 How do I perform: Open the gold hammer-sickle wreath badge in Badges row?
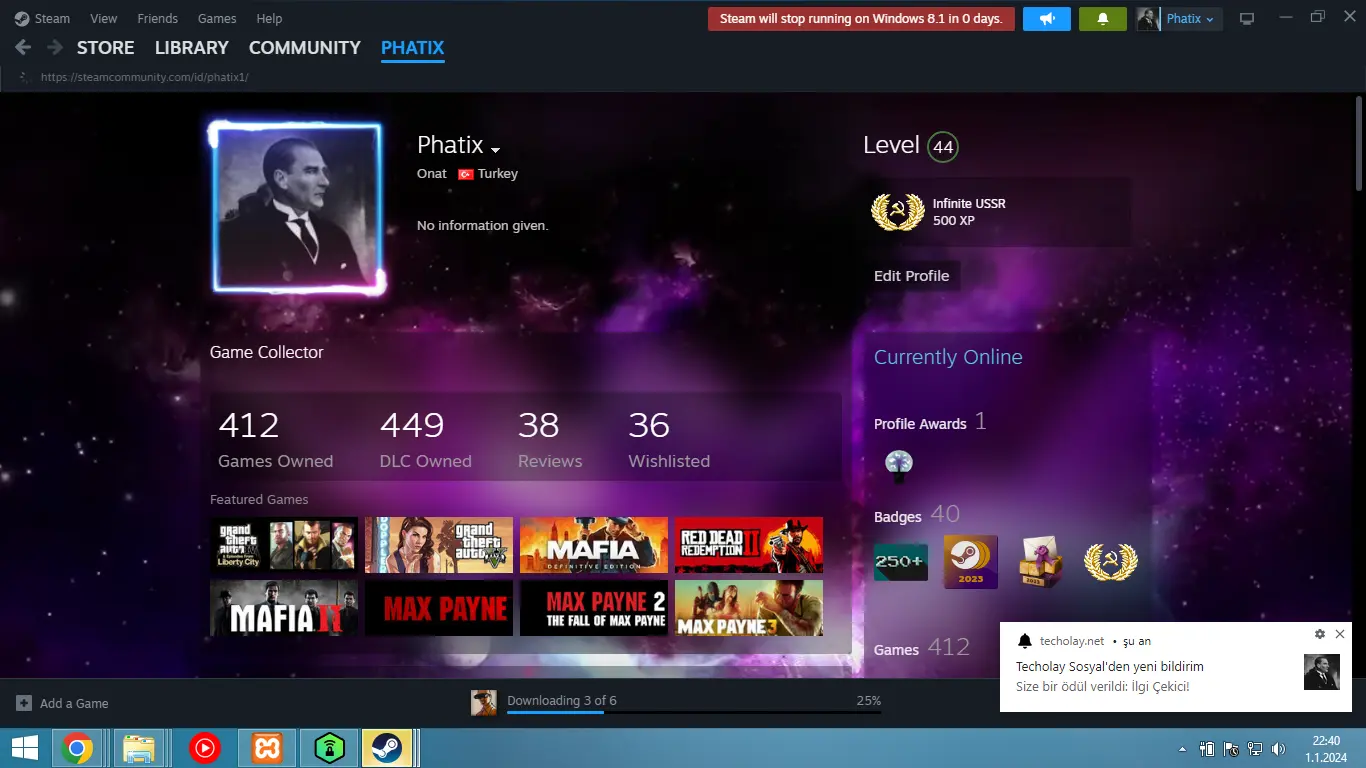pos(1111,562)
